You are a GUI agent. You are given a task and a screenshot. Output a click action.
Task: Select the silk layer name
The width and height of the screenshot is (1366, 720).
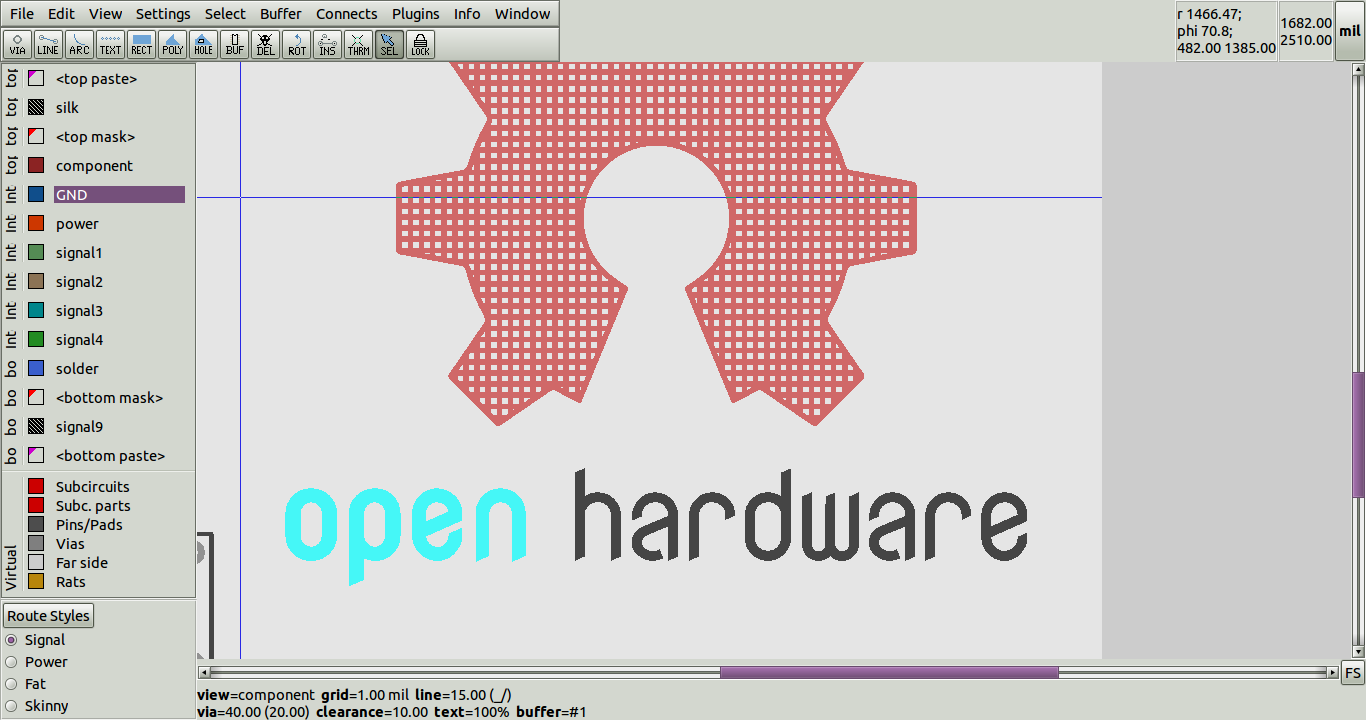67,107
